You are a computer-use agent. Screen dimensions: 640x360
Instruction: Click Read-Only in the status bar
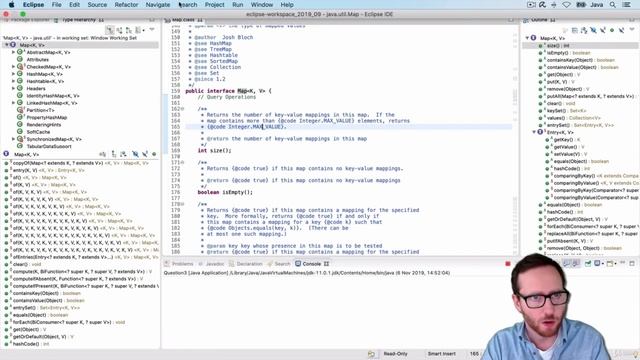click(396, 354)
